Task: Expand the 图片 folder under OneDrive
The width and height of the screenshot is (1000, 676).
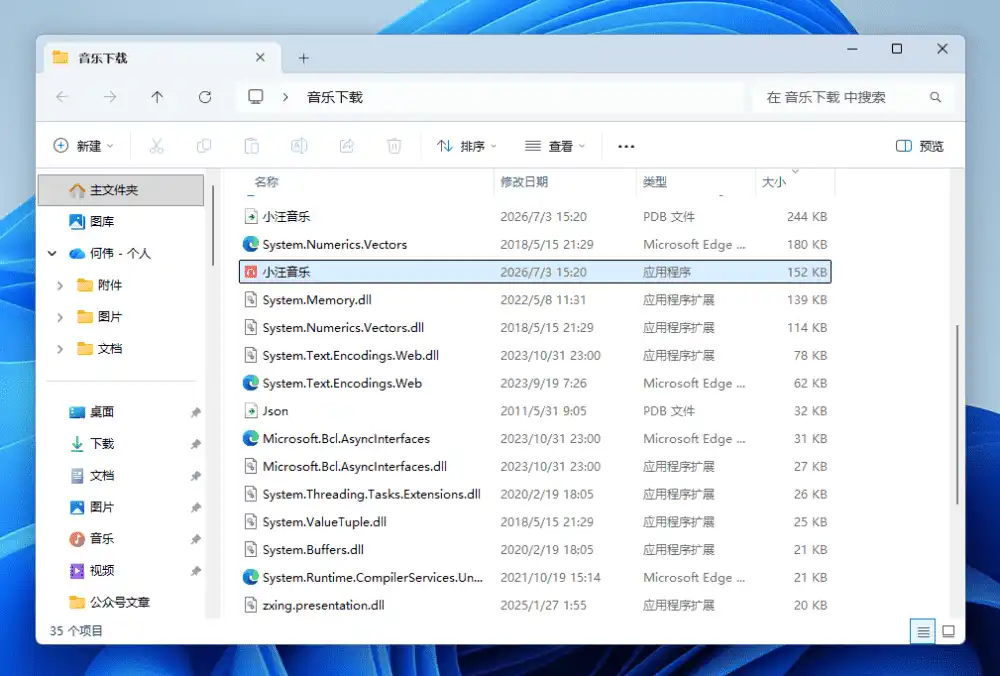Action: pos(60,317)
